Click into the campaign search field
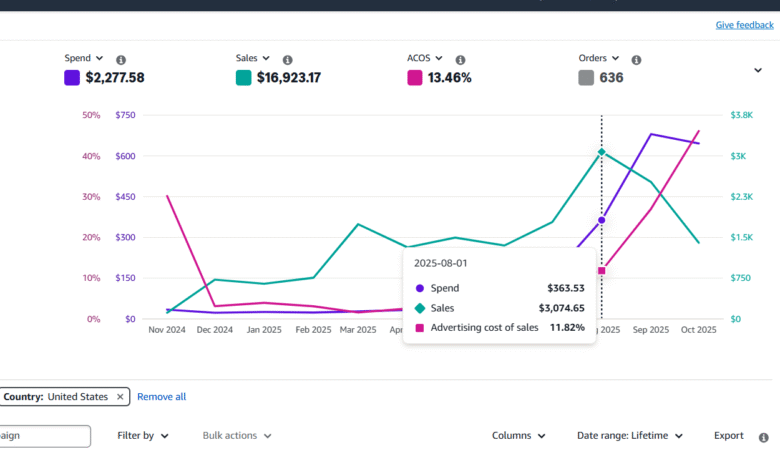 pos(45,436)
